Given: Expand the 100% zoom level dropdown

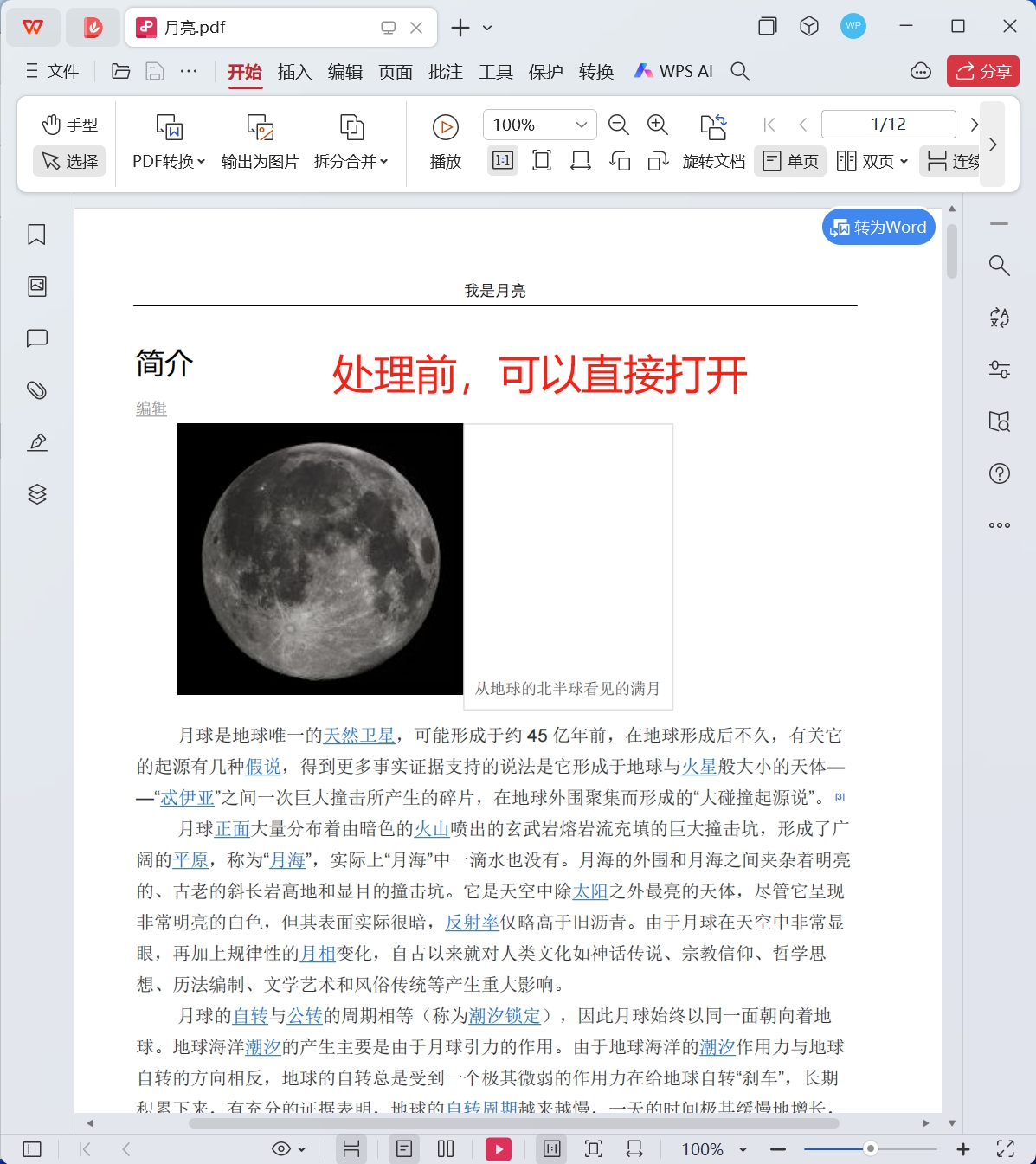Looking at the screenshot, I should point(582,125).
